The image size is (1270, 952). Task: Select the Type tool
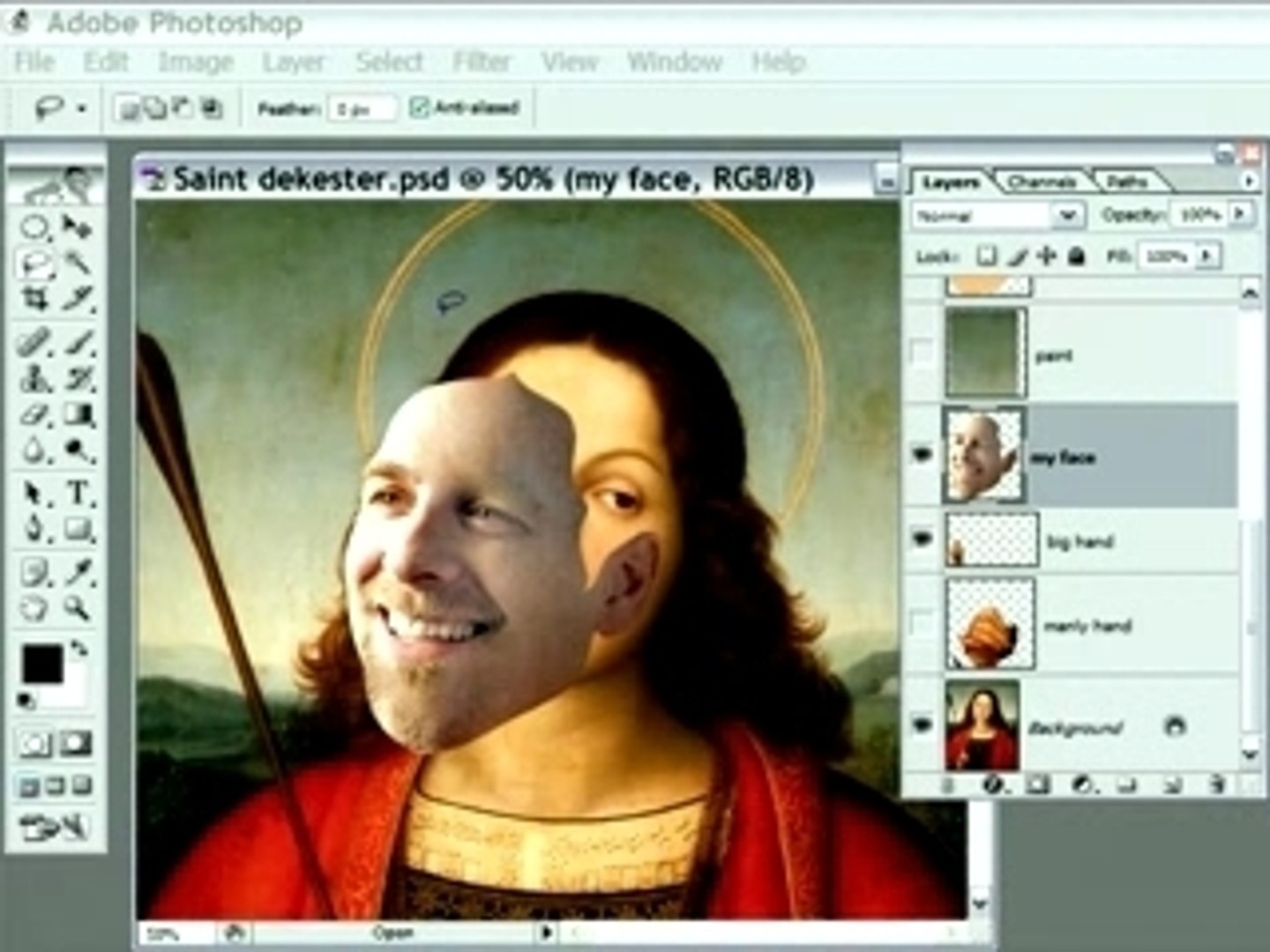(78, 493)
